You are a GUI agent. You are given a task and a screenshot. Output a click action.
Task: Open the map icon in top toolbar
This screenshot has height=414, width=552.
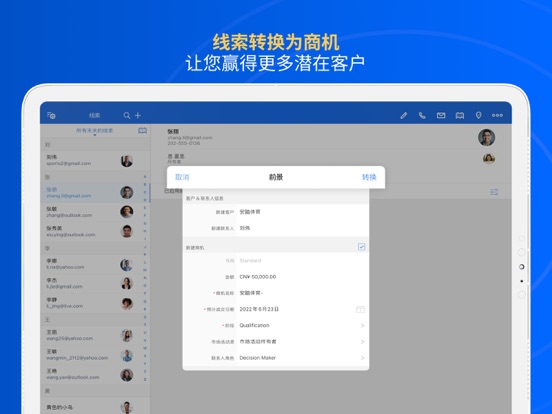tap(460, 115)
